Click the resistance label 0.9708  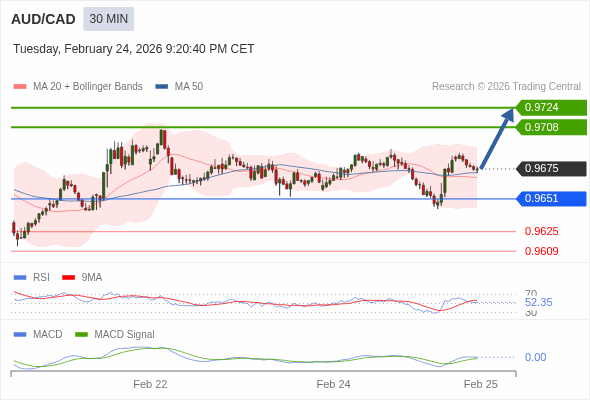coord(551,127)
